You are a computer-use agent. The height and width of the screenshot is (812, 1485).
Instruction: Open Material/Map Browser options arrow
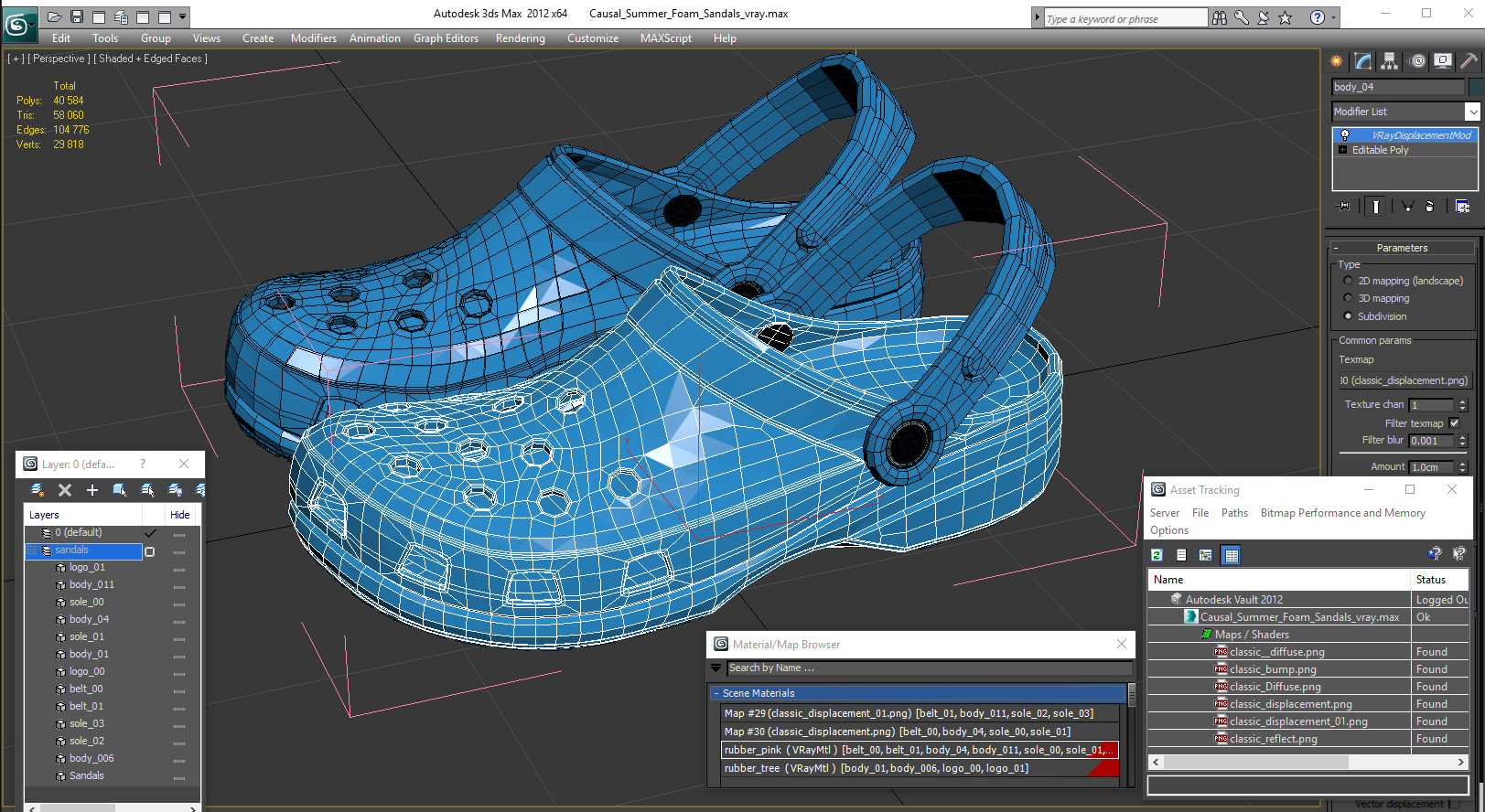tap(716, 668)
